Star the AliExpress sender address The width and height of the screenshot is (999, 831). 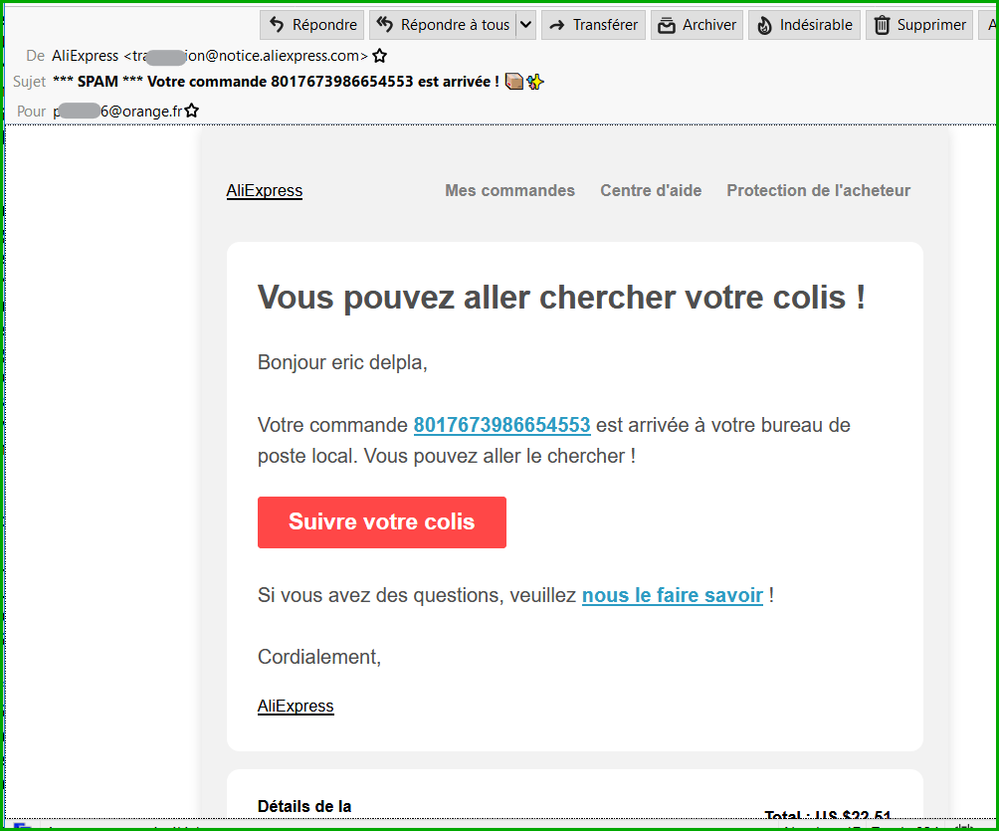pyautogui.click(x=380, y=56)
